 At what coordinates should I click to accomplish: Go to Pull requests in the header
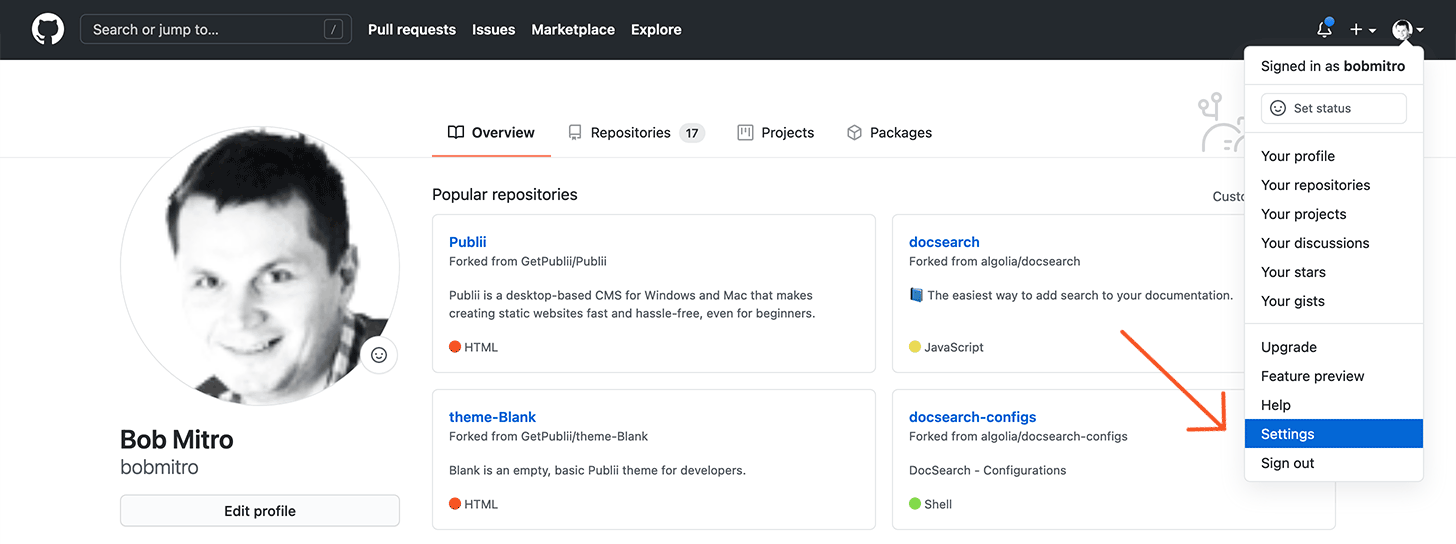click(412, 30)
